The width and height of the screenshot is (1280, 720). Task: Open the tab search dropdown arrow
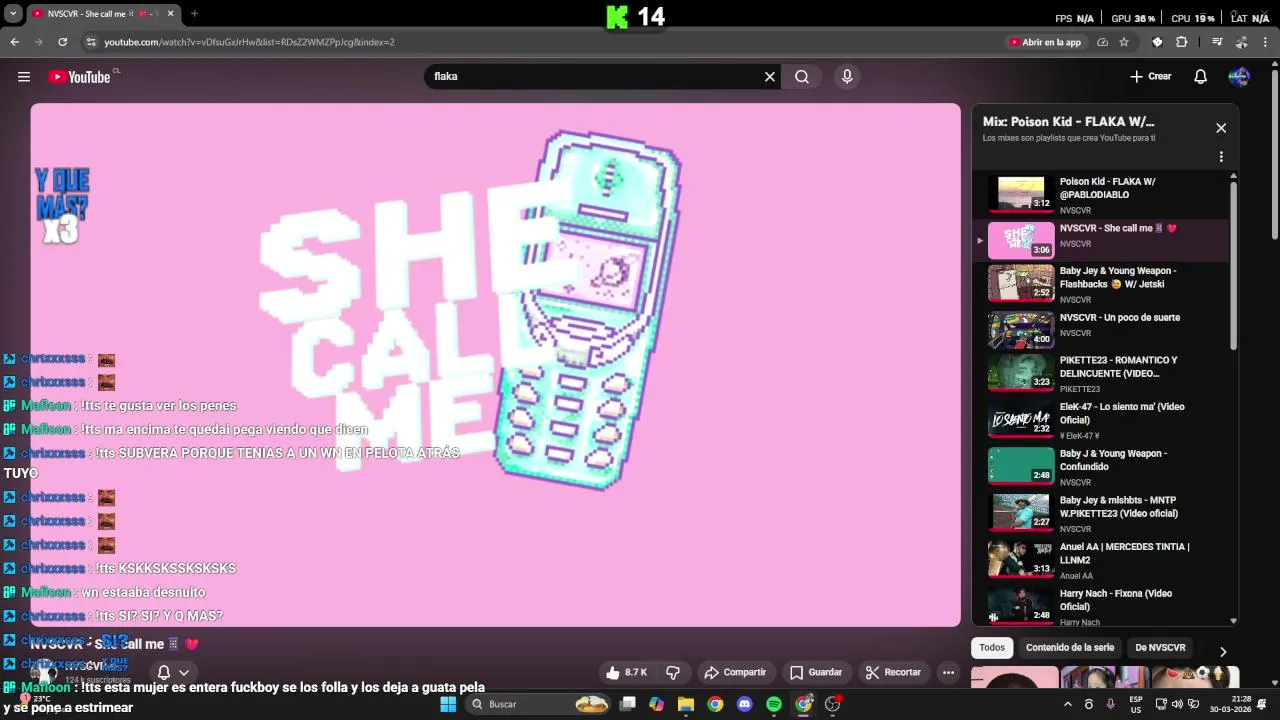click(13, 14)
